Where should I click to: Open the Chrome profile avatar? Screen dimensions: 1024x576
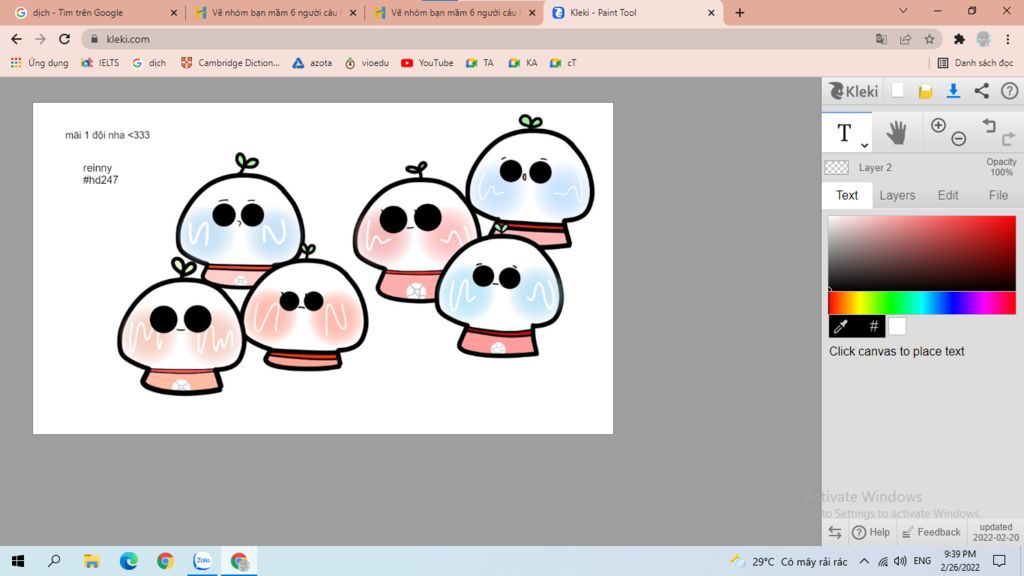(x=984, y=39)
